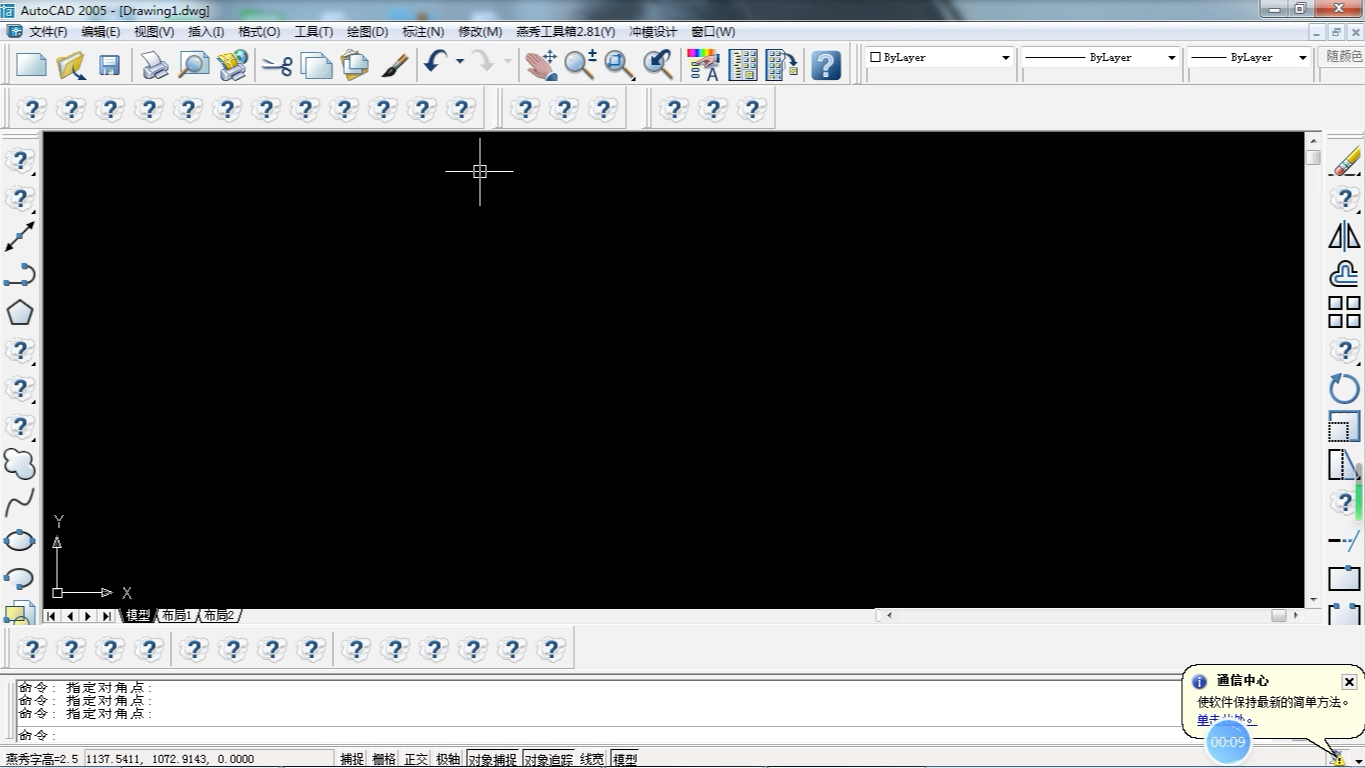Switch to the 布局2 layout tab

219,616
